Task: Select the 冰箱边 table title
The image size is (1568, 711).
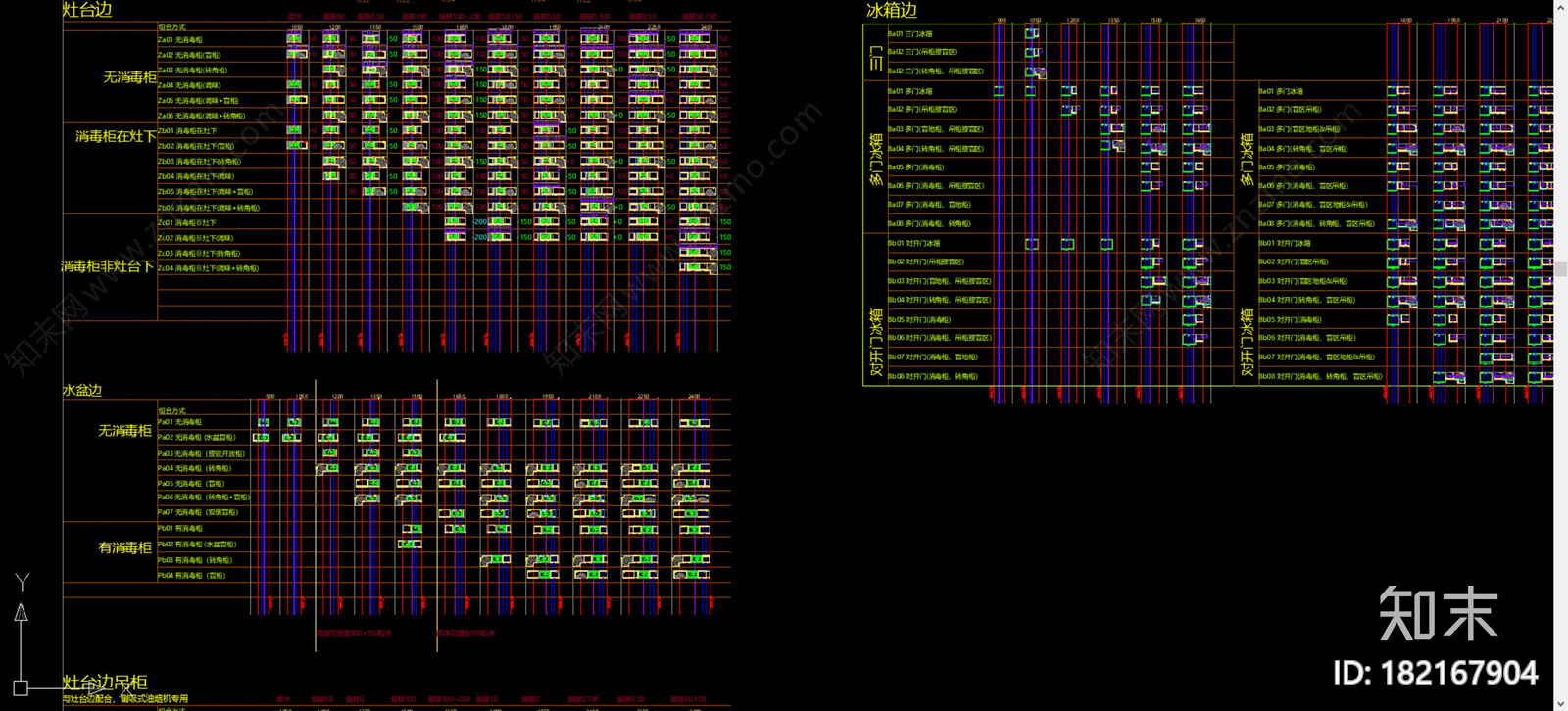Action: coord(891,10)
